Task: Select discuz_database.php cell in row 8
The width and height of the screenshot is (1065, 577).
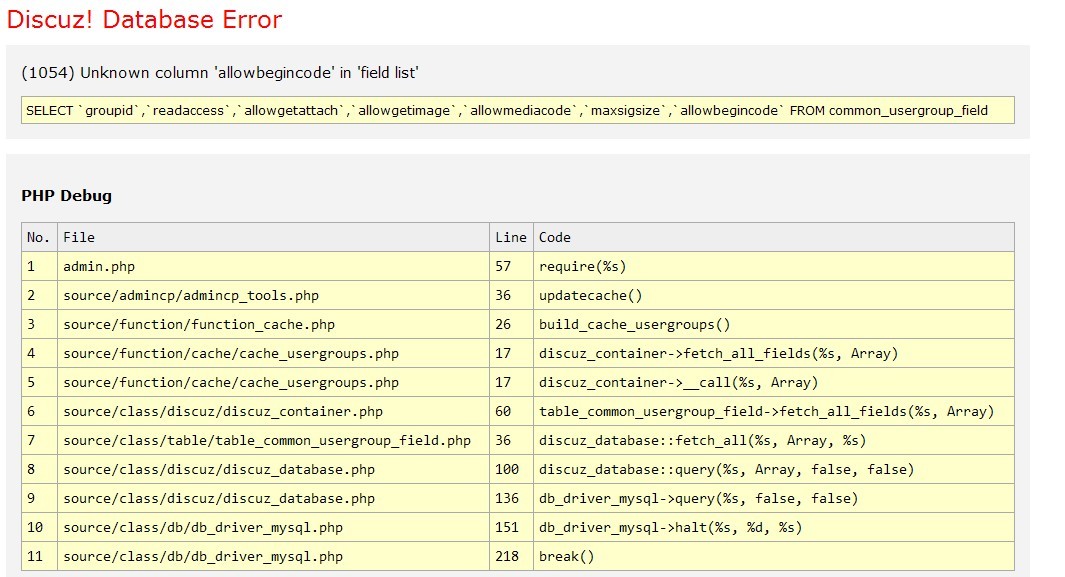Action: (274, 469)
